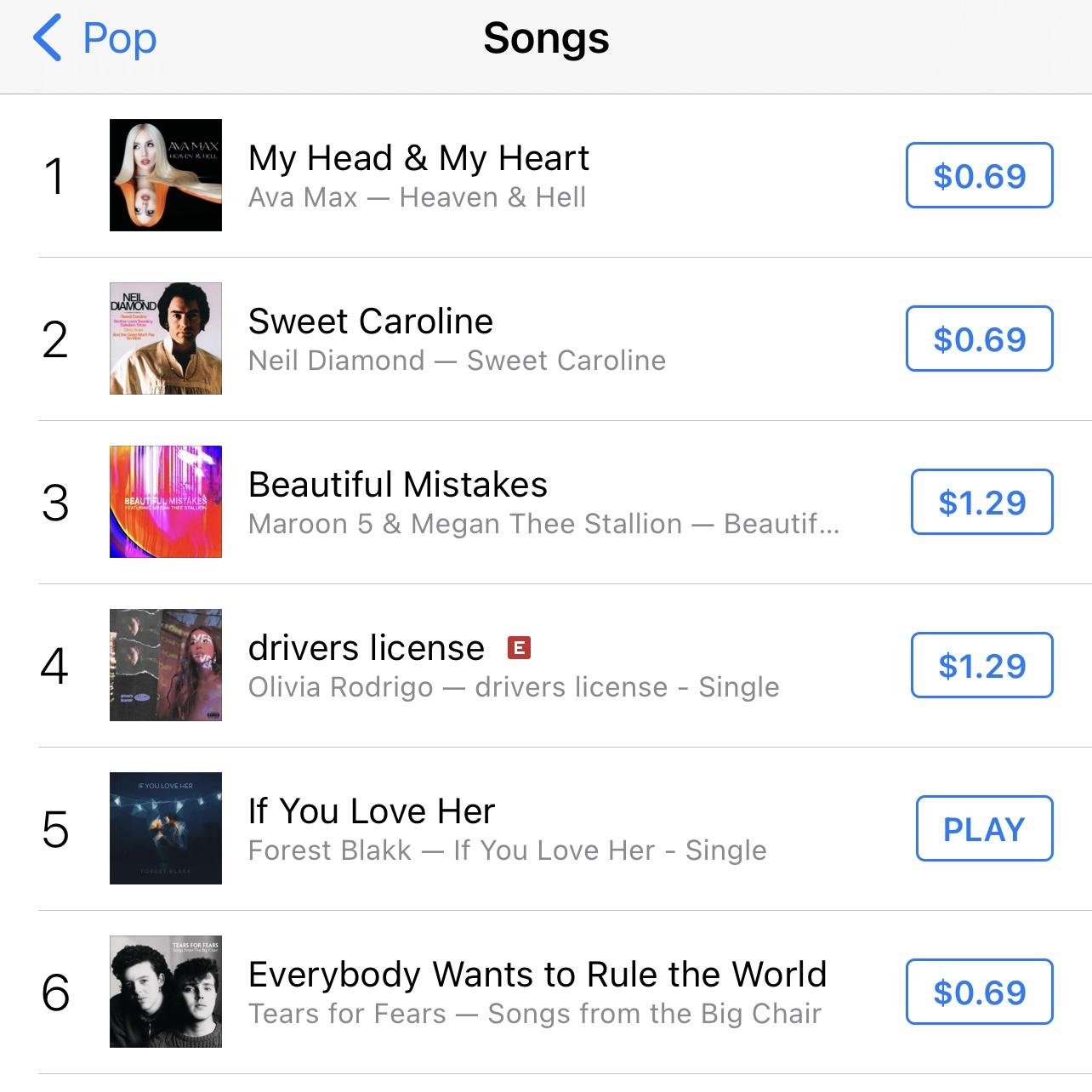Click the Explicit badge next to drivers license

coord(519,648)
